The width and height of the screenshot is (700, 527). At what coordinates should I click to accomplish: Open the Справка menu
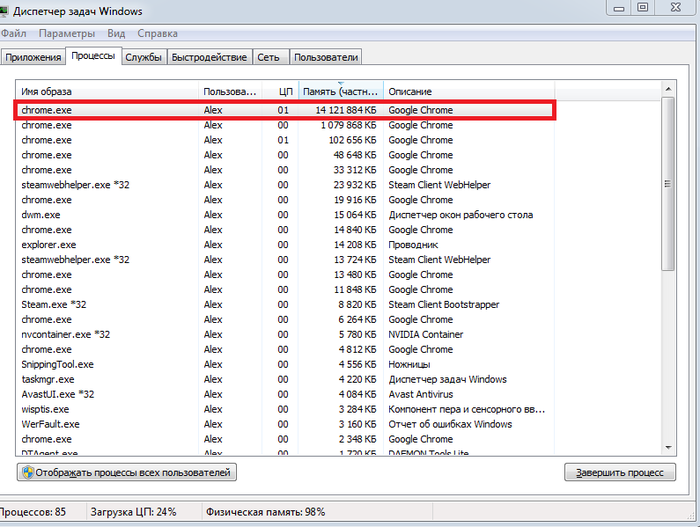[x=158, y=33]
